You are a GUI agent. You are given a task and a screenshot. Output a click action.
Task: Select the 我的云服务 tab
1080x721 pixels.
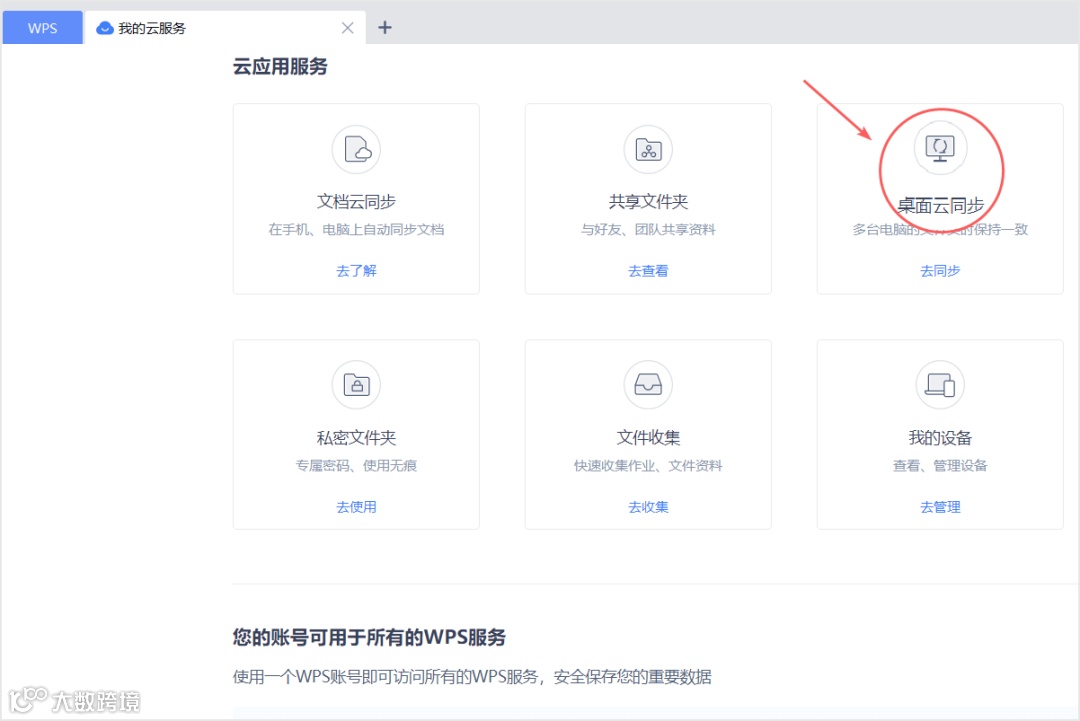[x=225, y=28]
